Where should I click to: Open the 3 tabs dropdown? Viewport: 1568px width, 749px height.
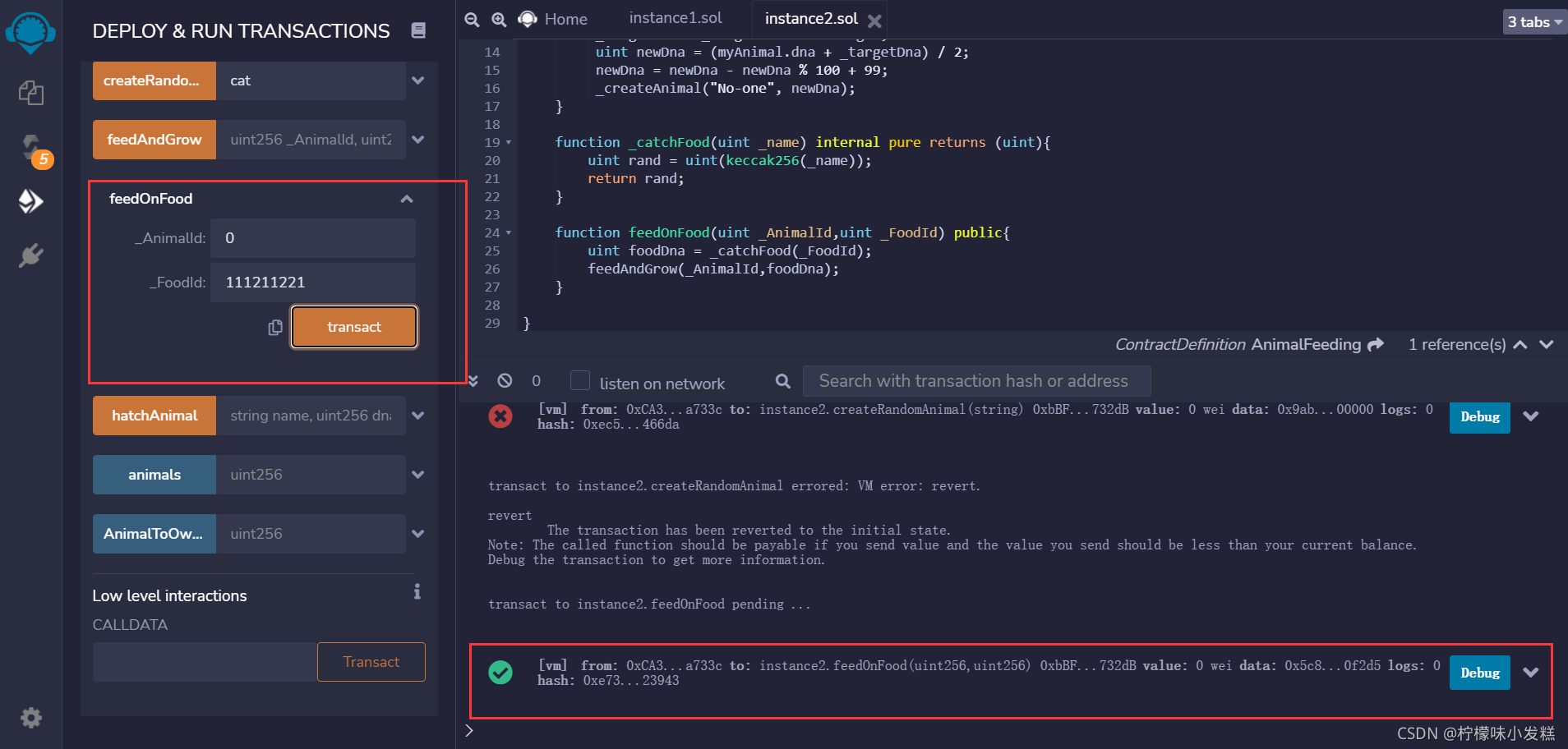[1534, 22]
